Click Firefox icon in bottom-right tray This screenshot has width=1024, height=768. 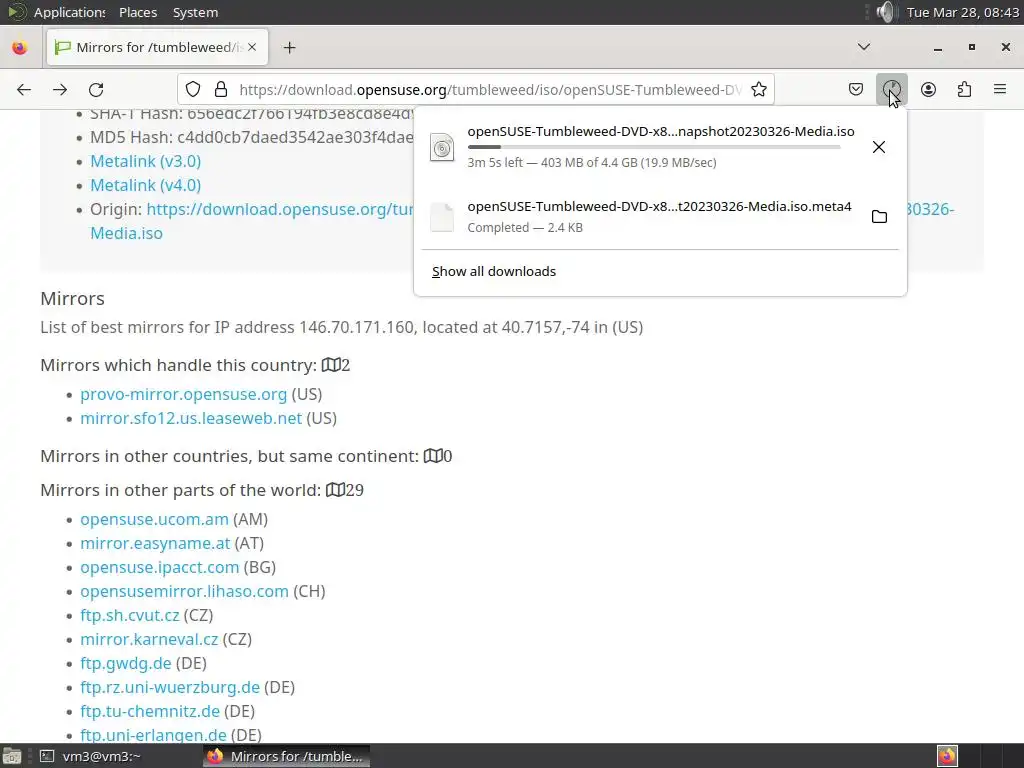(x=947, y=756)
